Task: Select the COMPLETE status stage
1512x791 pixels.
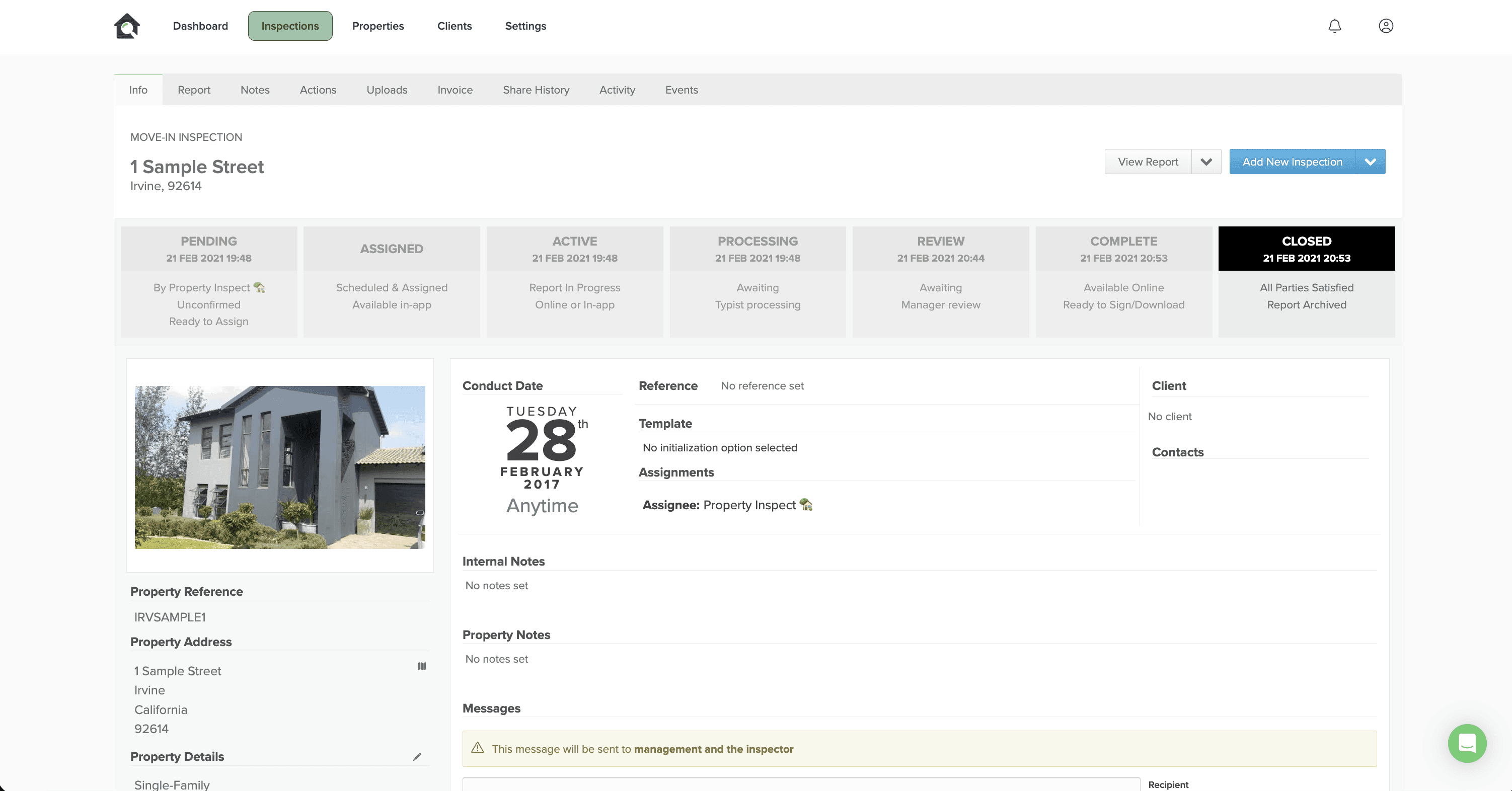Action: tap(1123, 249)
